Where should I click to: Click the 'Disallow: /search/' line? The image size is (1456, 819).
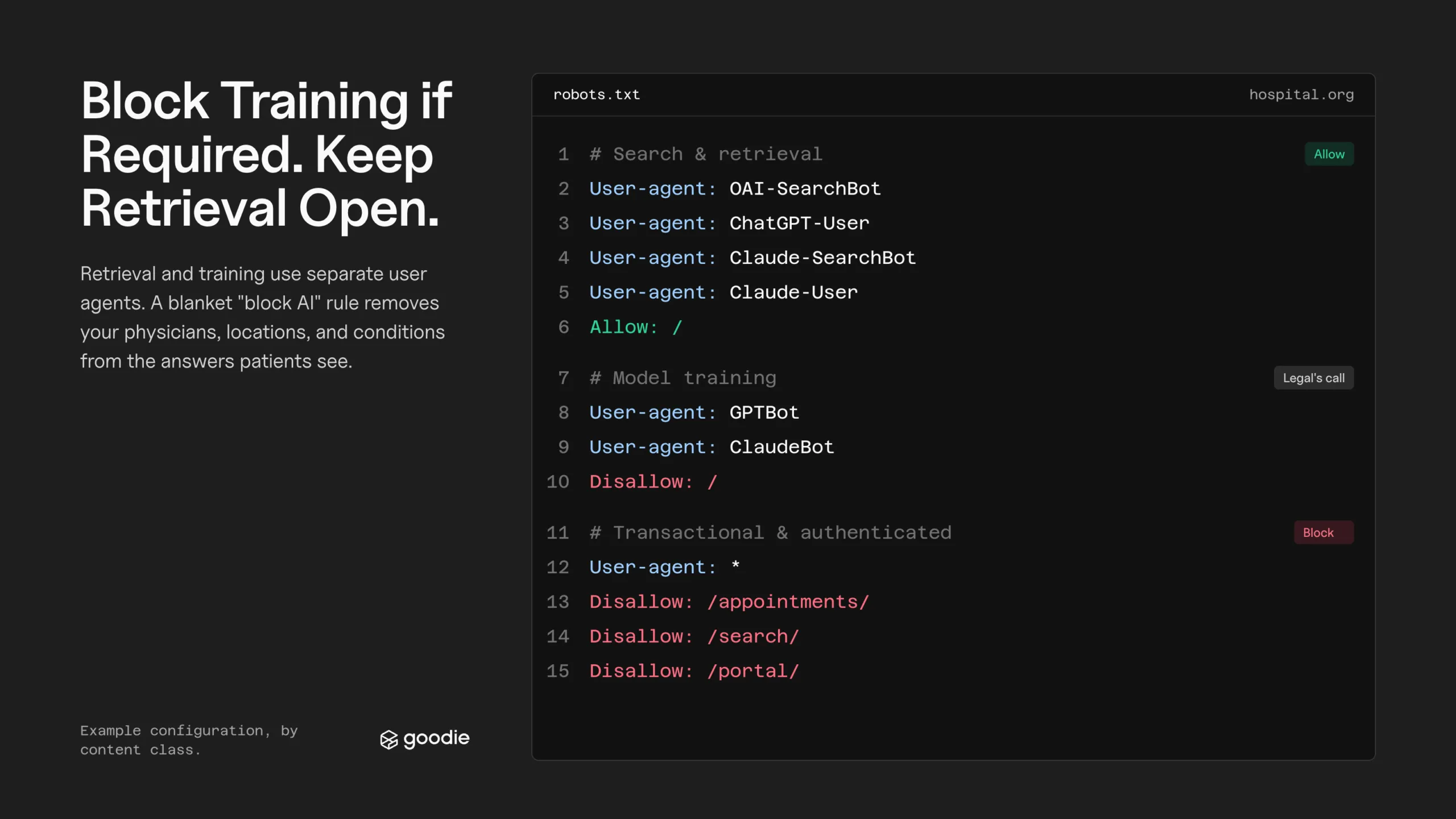[694, 636]
